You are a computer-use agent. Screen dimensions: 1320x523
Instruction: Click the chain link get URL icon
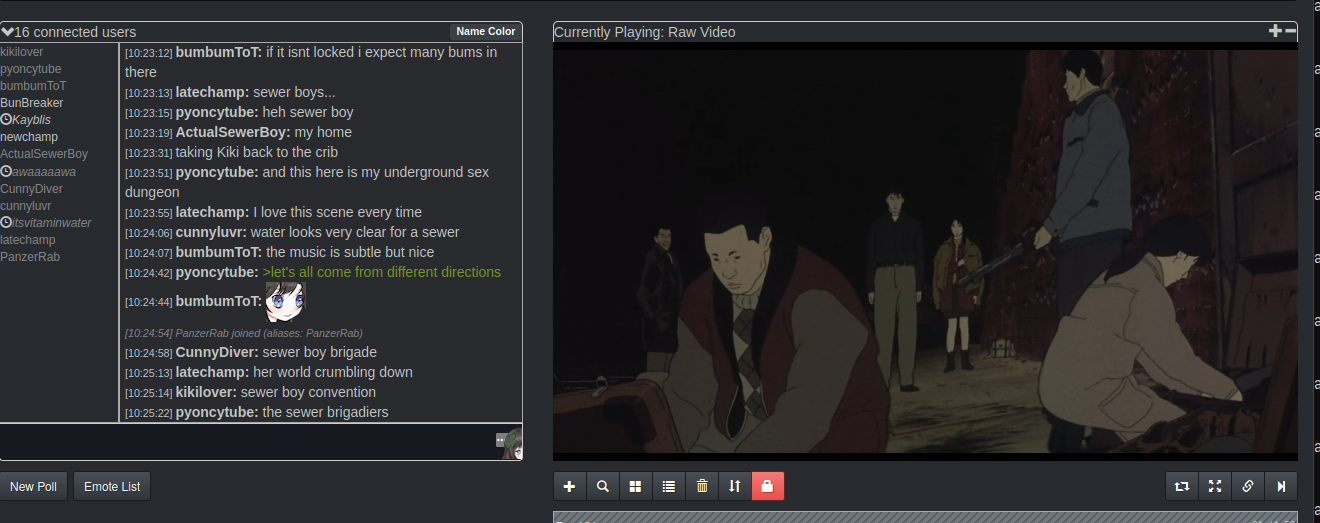[1248, 486]
